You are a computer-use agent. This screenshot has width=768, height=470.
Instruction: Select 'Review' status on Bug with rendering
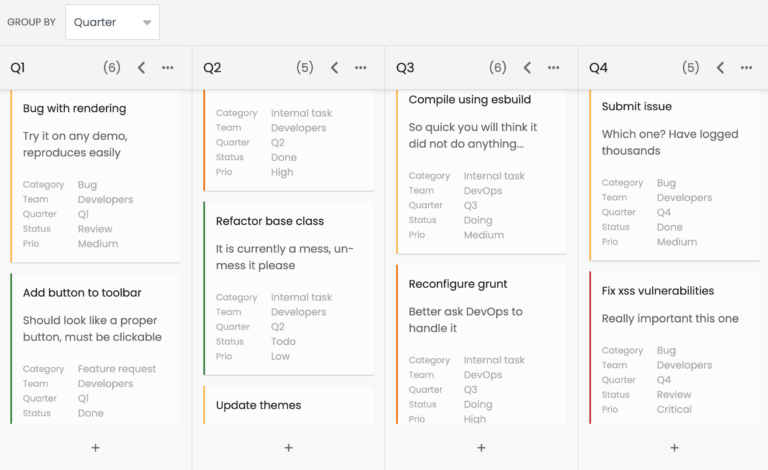point(95,229)
